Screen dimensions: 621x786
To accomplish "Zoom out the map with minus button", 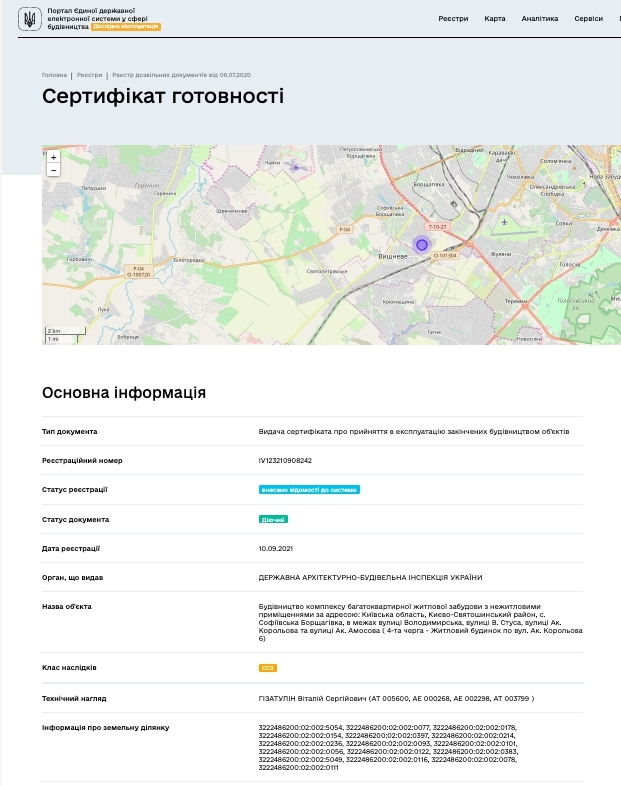I will 54,170.
